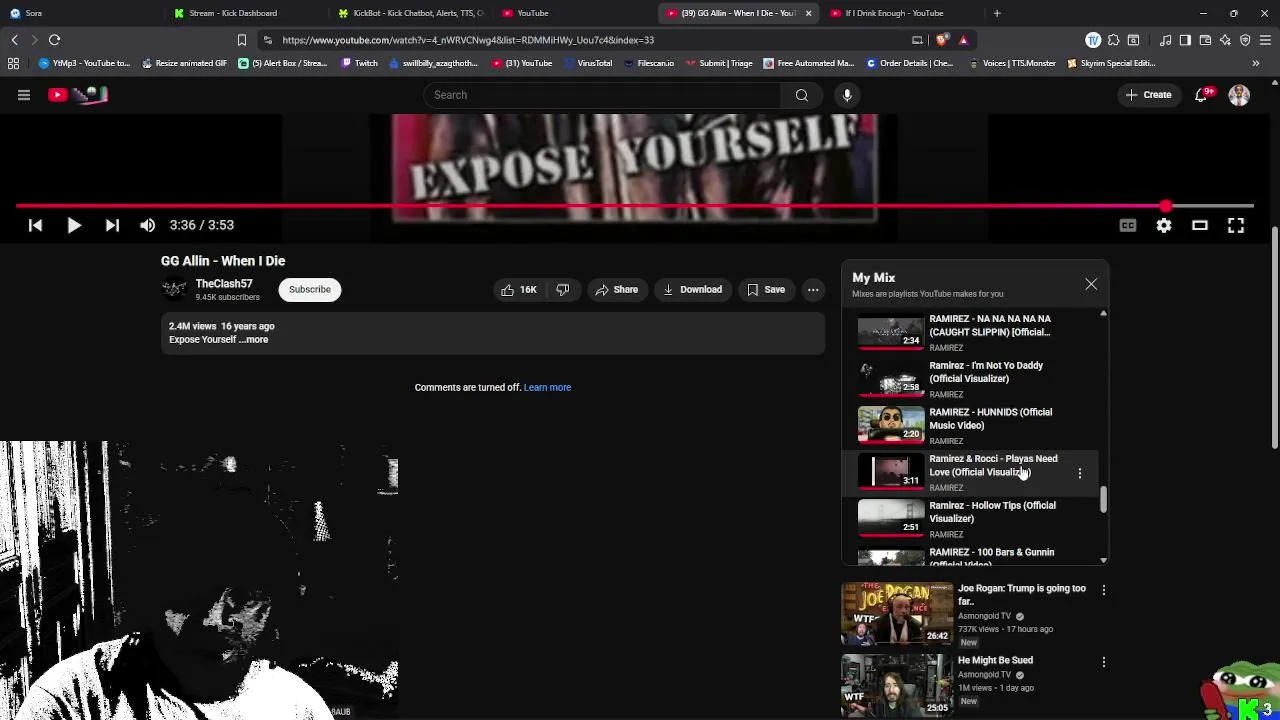Screen dimensions: 1280x720
Task: Open the account avatar menu
Action: tap(1239, 95)
